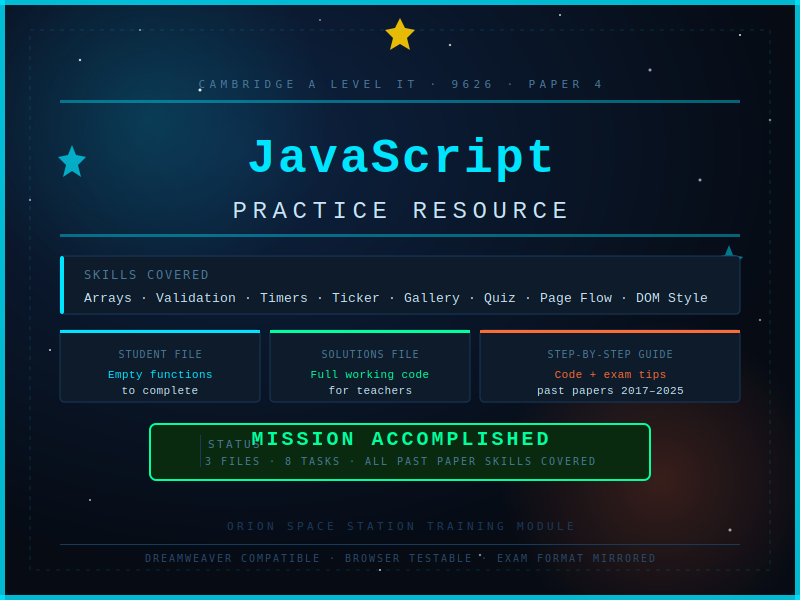Open the "Page Flow" skill entry

click(x=576, y=297)
